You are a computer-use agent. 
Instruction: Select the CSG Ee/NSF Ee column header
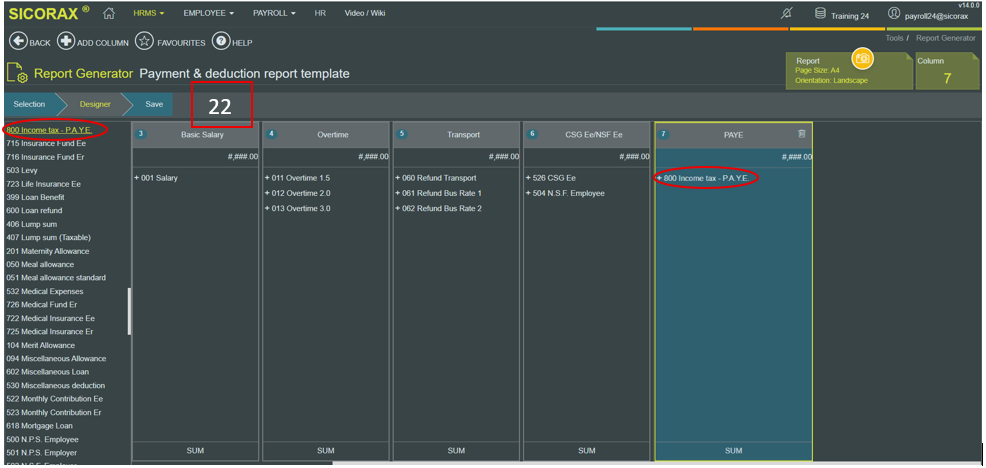tap(587, 135)
